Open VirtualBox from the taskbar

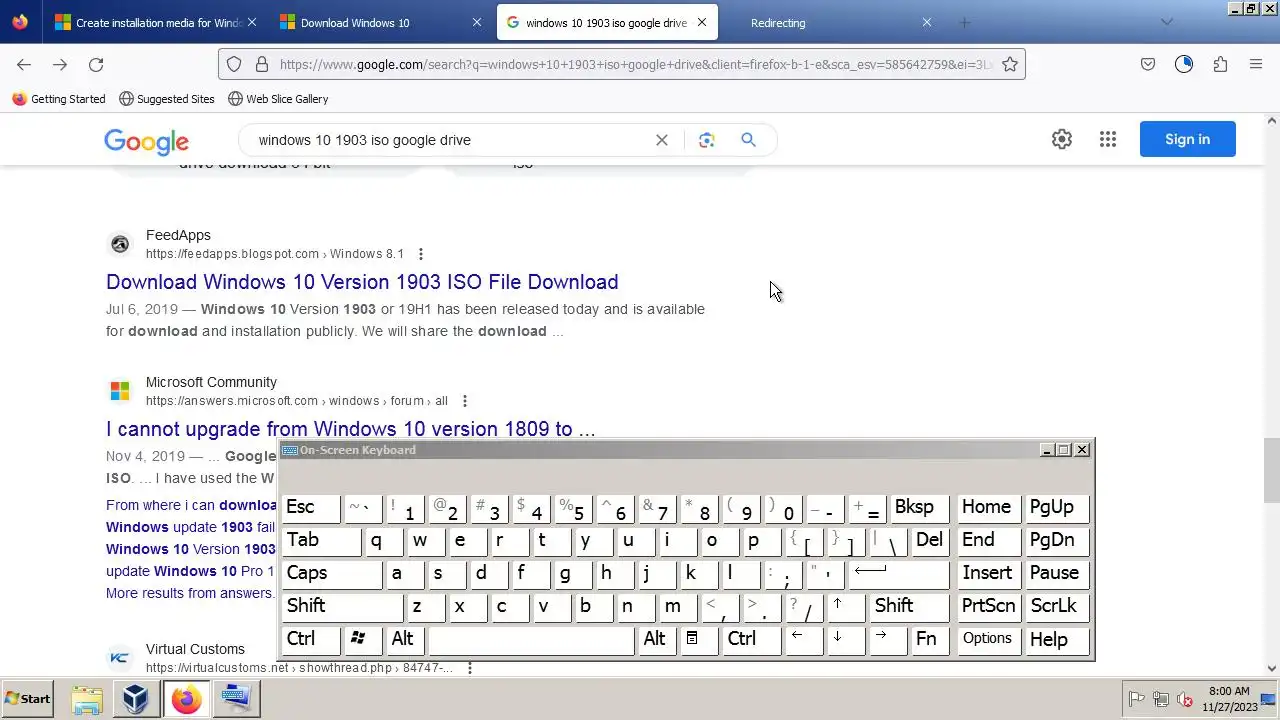[136, 699]
